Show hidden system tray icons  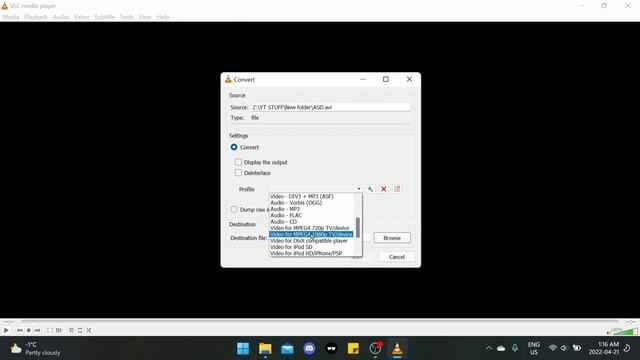click(x=489, y=348)
